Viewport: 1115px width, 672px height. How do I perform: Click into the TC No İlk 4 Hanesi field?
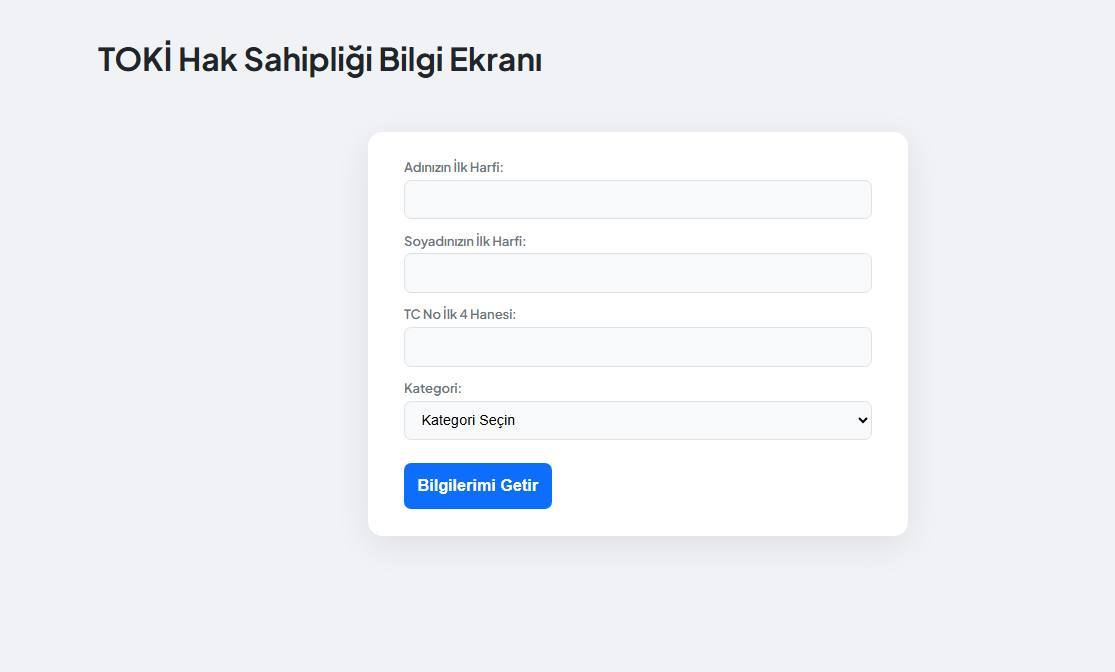pos(637,347)
